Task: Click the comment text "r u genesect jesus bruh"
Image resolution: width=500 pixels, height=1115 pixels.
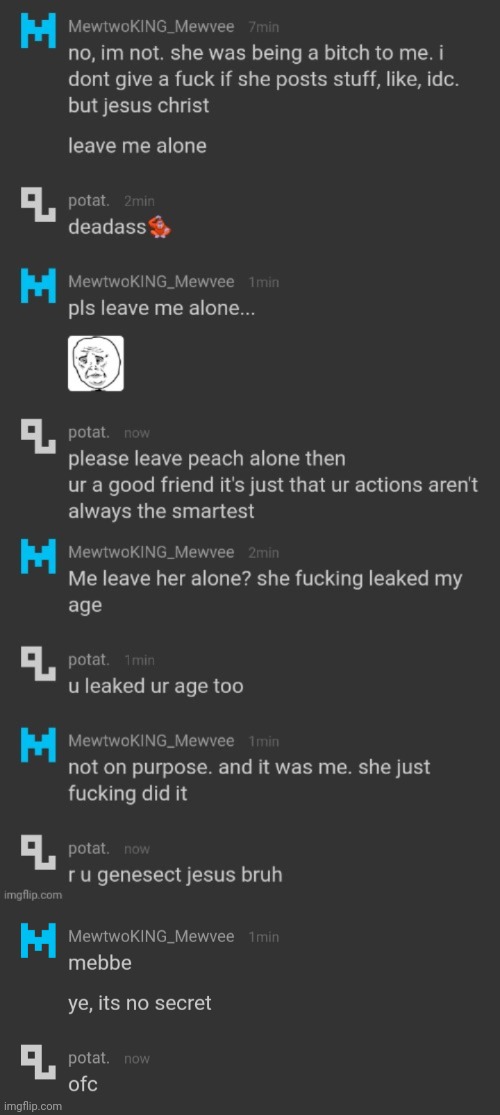Action: coord(175,875)
